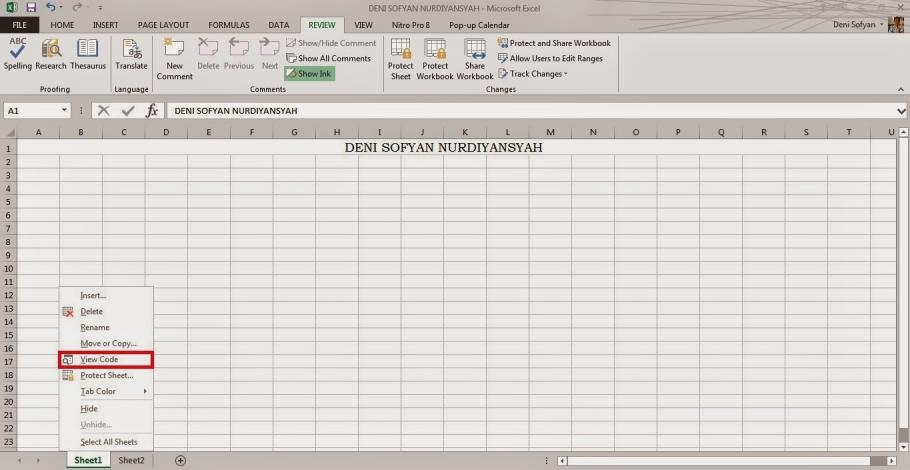Image resolution: width=910 pixels, height=470 pixels.
Task: Toggle Show All Comments
Action: 328,58
